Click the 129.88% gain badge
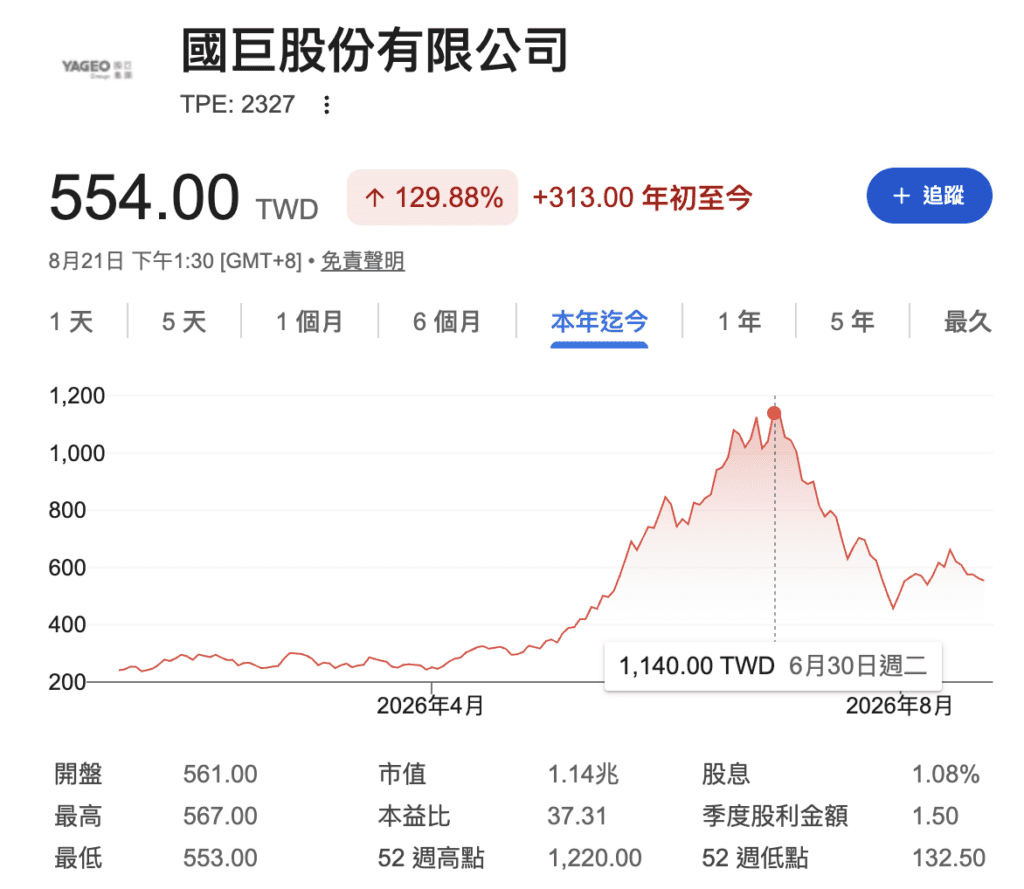Screen dimensions: 1024x889 pos(432,197)
